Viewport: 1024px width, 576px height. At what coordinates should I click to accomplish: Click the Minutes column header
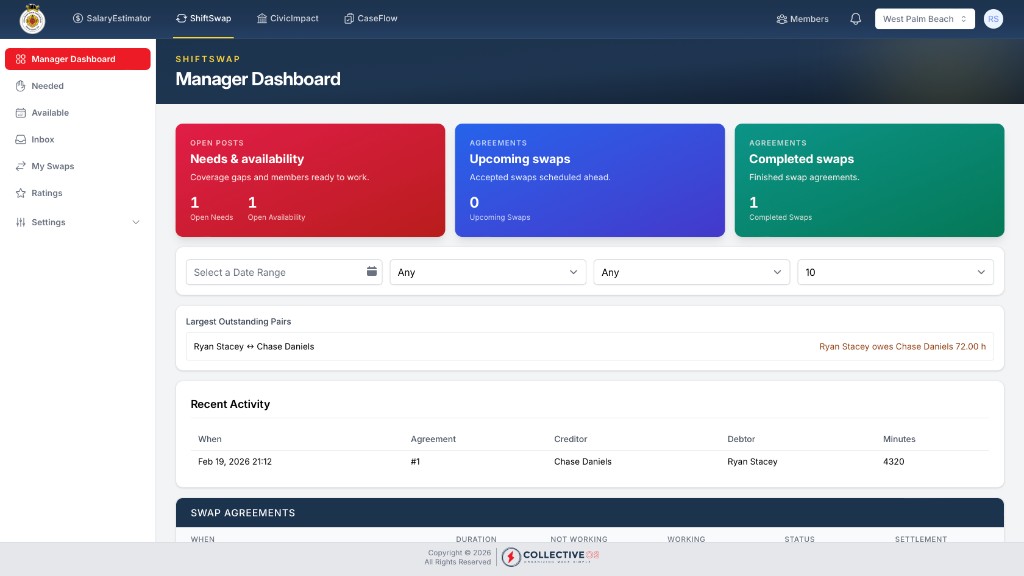pyautogui.click(x=899, y=439)
